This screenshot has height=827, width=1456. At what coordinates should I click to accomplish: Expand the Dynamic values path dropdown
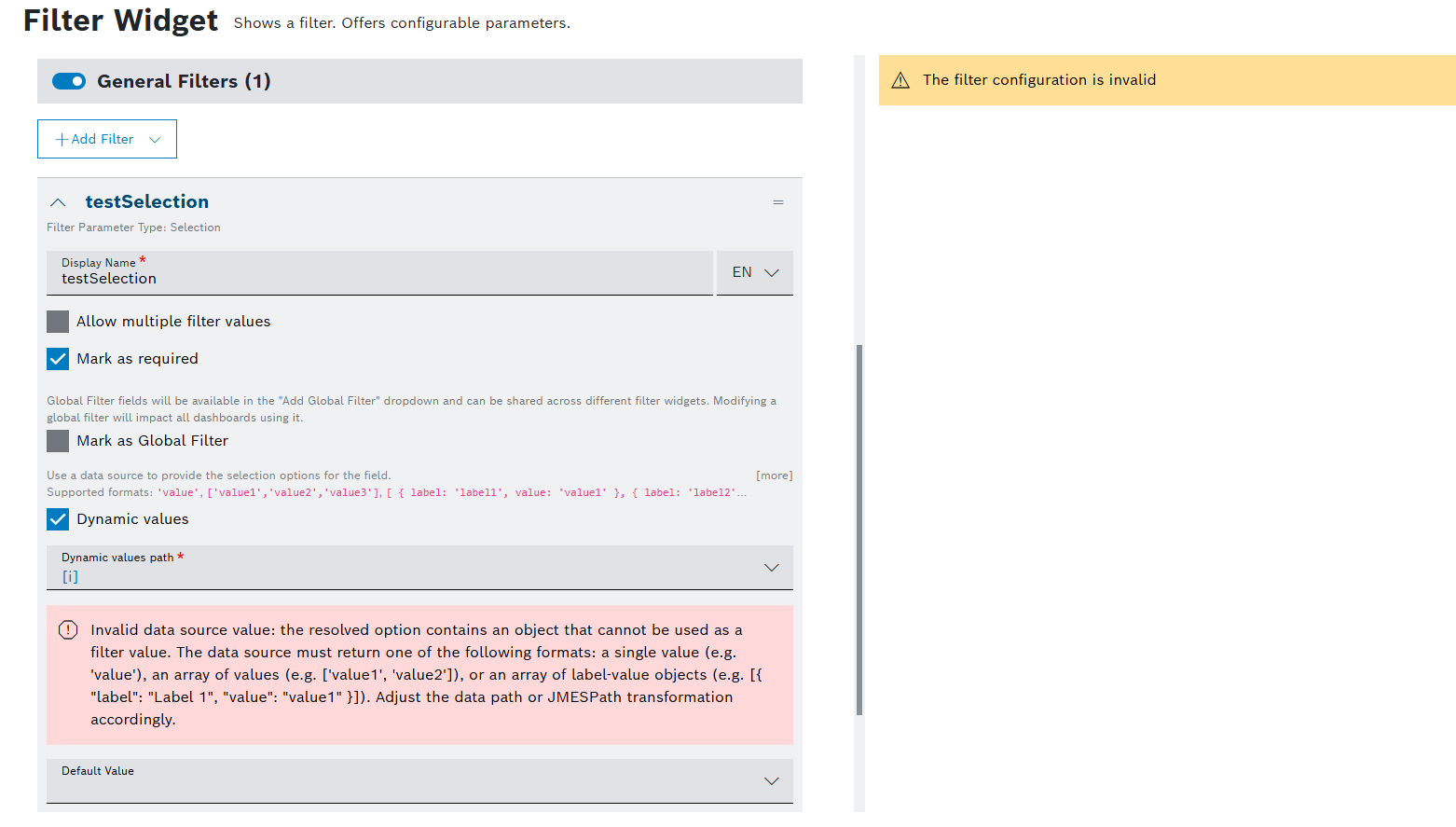pos(772,568)
